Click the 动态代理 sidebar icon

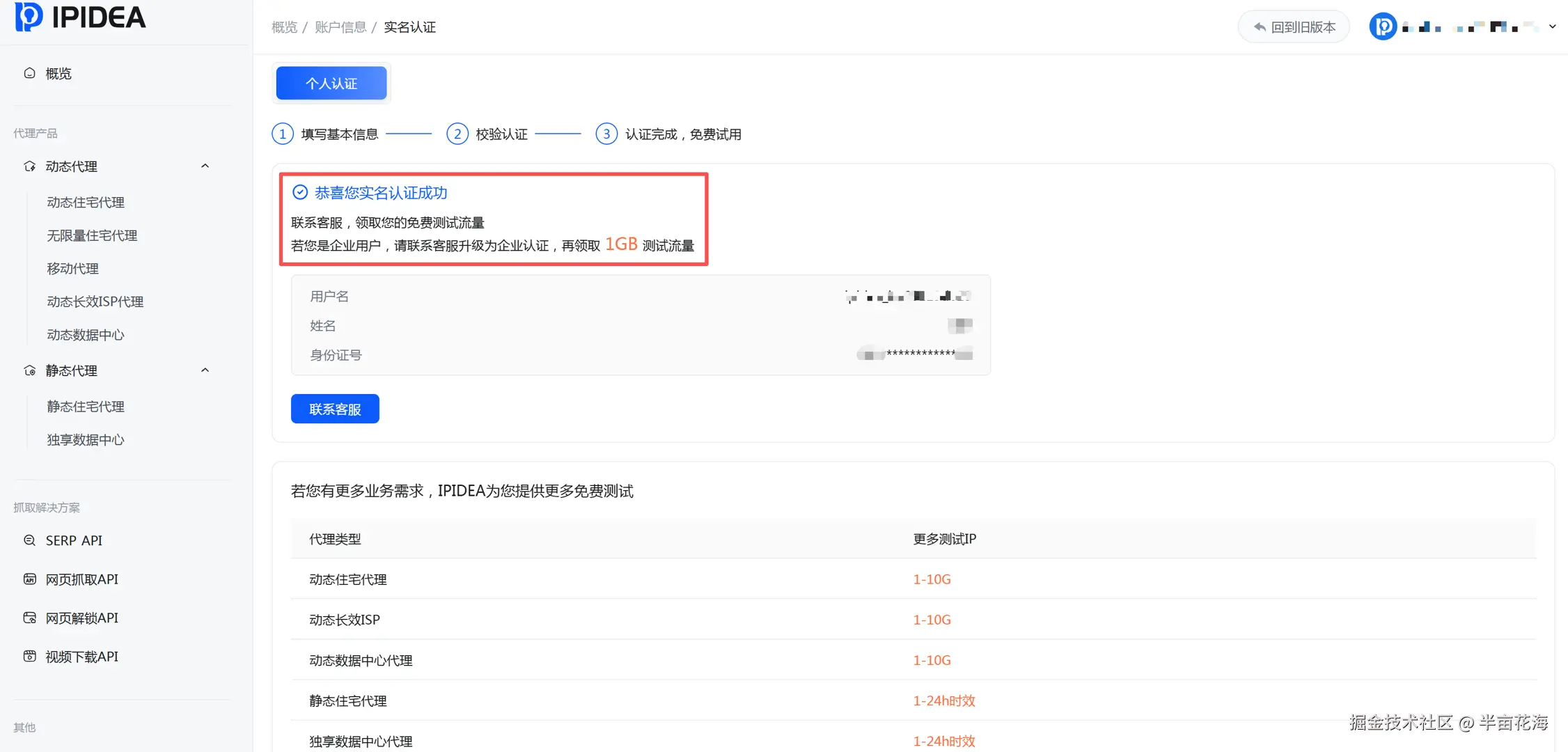coord(29,166)
